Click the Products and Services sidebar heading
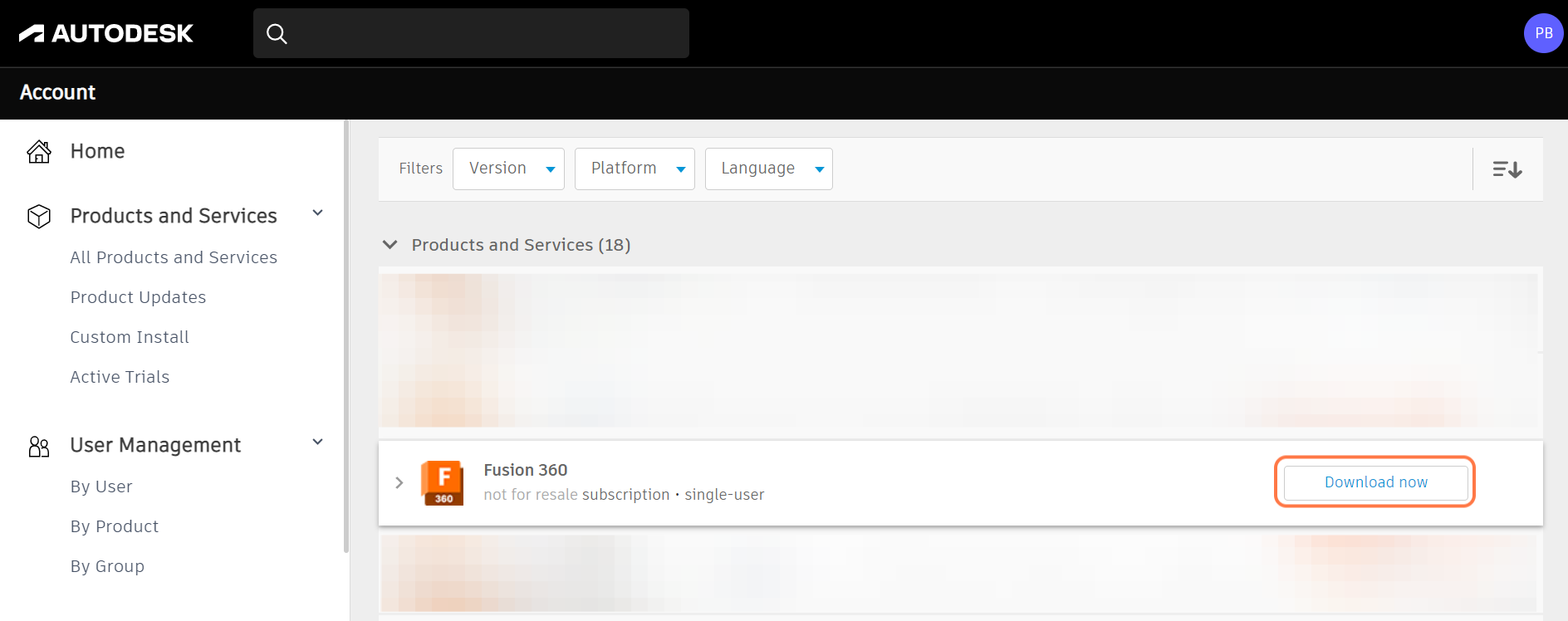1568x621 pixels. pyautogui.click(x=174, y=216)
